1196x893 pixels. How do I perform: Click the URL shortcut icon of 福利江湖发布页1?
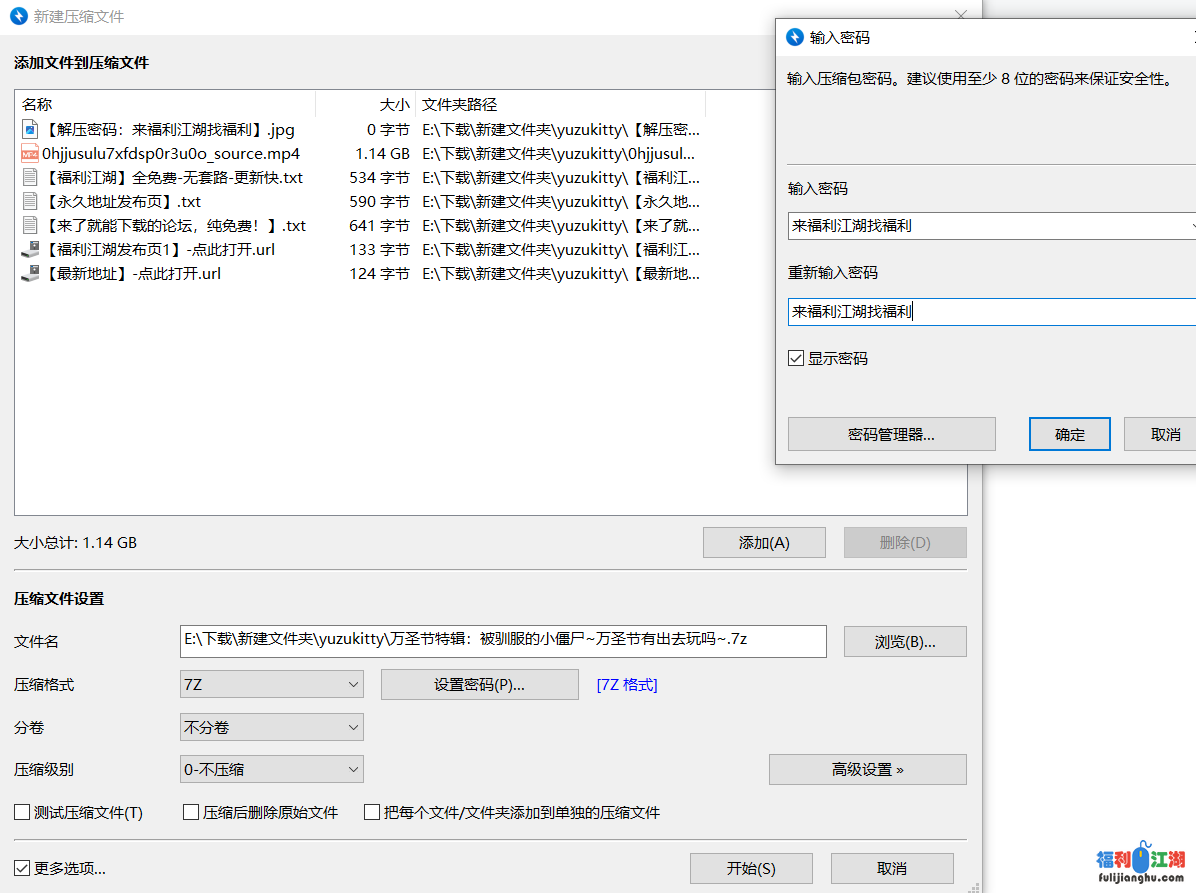29,249
